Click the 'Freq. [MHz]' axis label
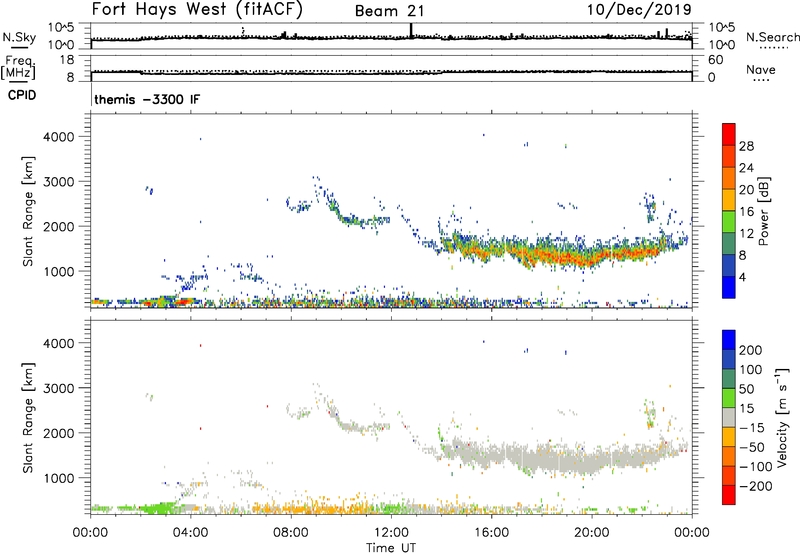 (18, 67)
